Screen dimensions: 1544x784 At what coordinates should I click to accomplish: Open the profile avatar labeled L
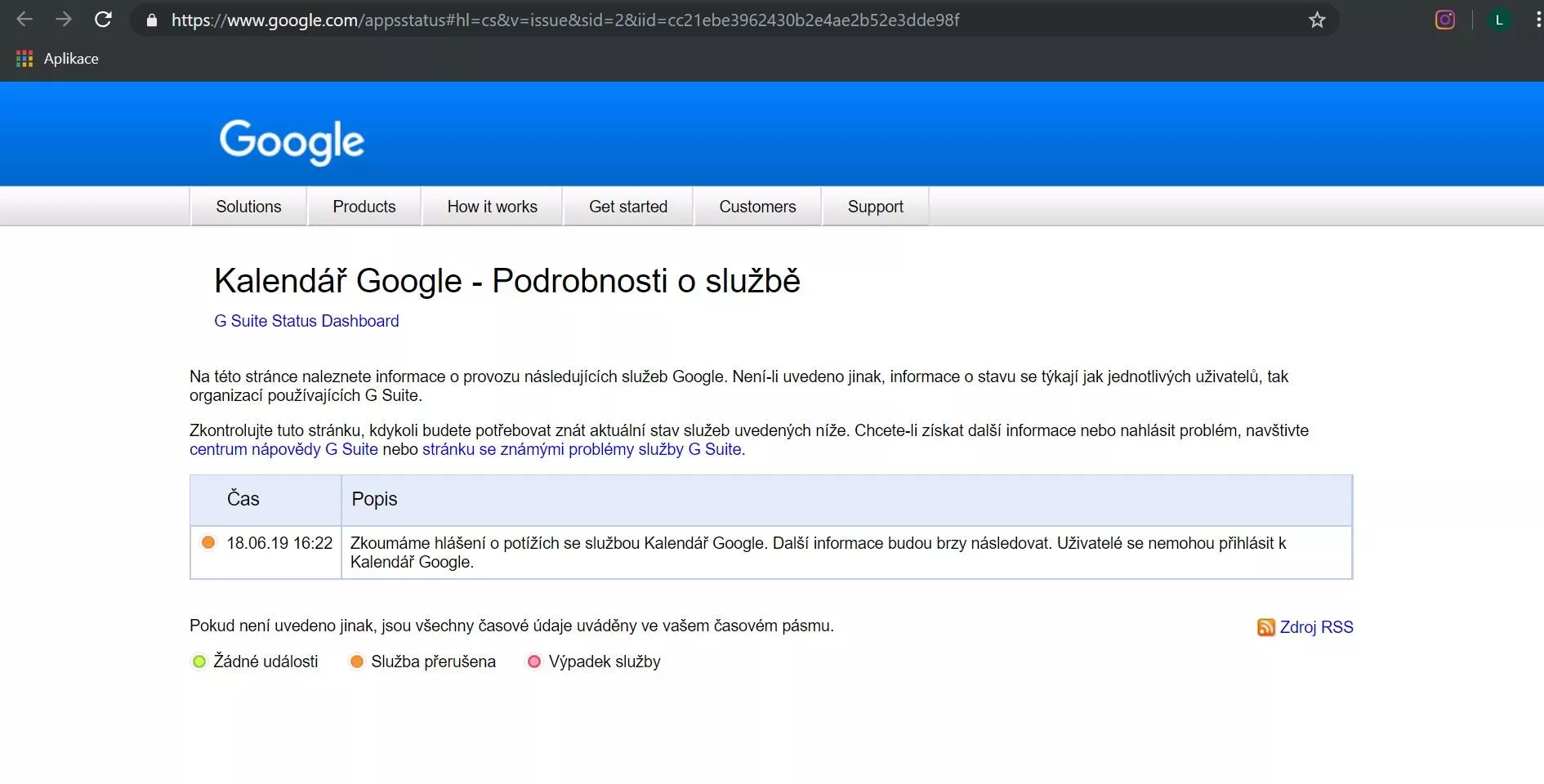tap(1499, 20)
